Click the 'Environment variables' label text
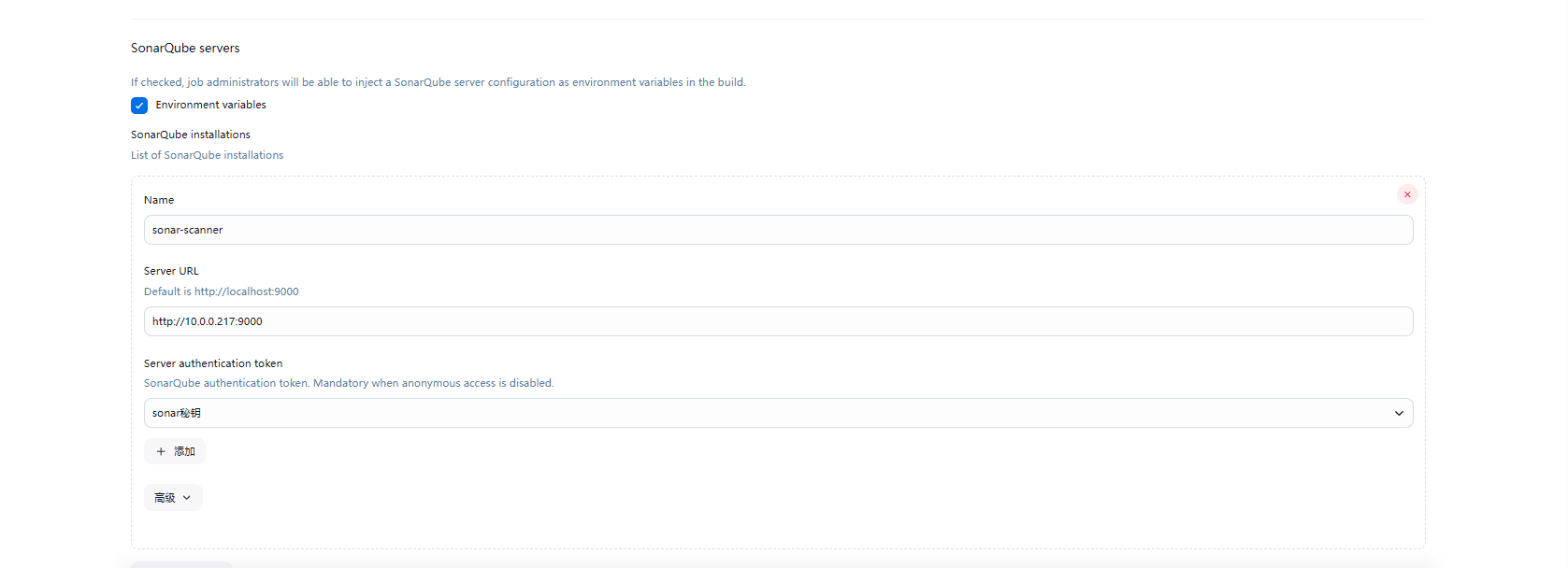 pos(210,105)
